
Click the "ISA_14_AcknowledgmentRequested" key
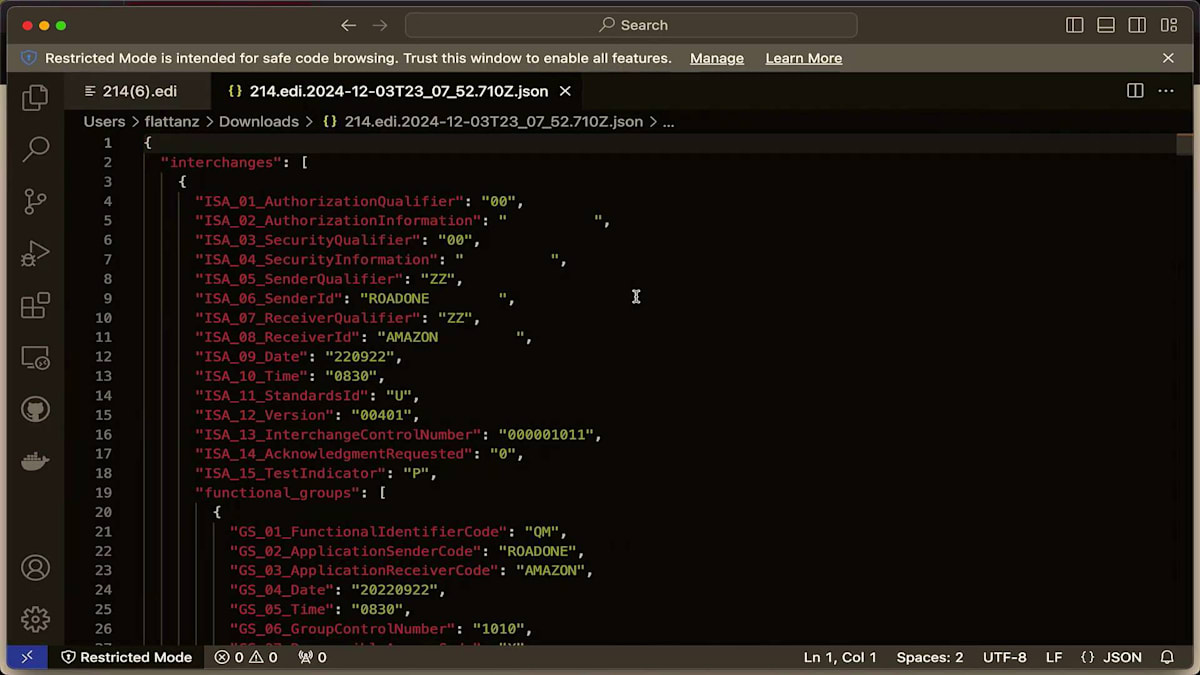(334, 454)
